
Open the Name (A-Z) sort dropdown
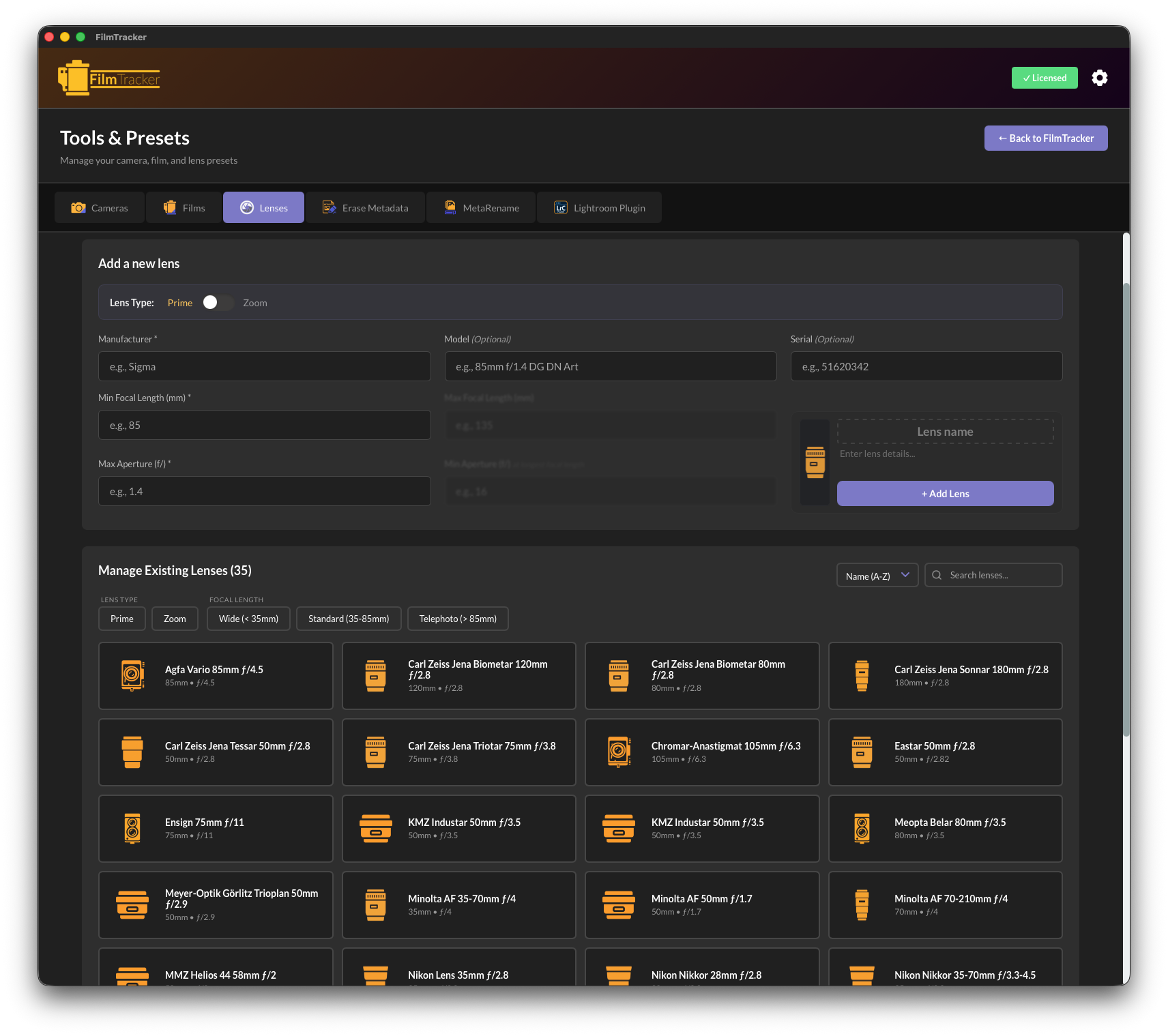tap(877, 576)
